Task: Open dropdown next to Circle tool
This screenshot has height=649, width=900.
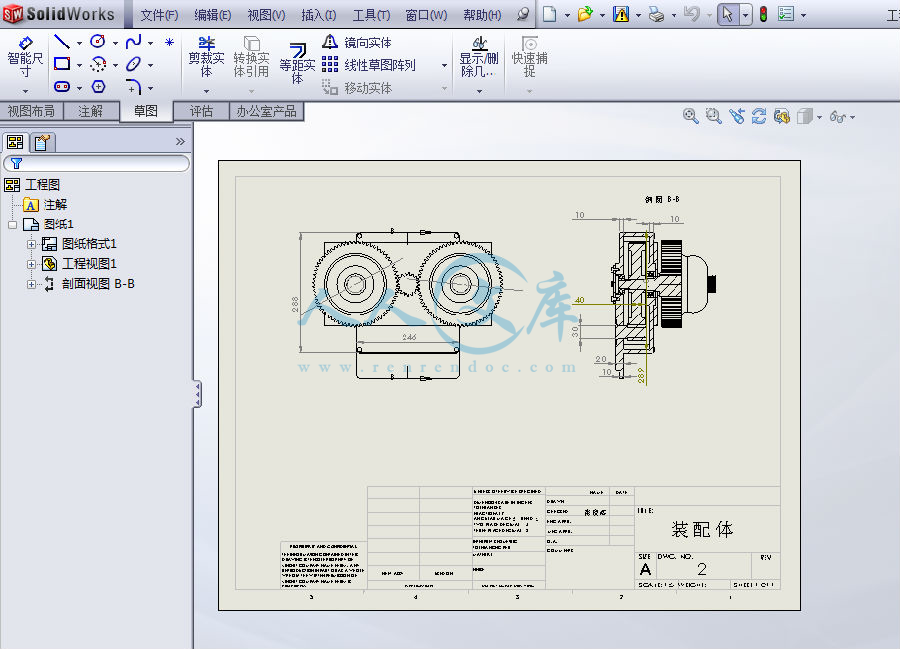Action: coord(115,42)
